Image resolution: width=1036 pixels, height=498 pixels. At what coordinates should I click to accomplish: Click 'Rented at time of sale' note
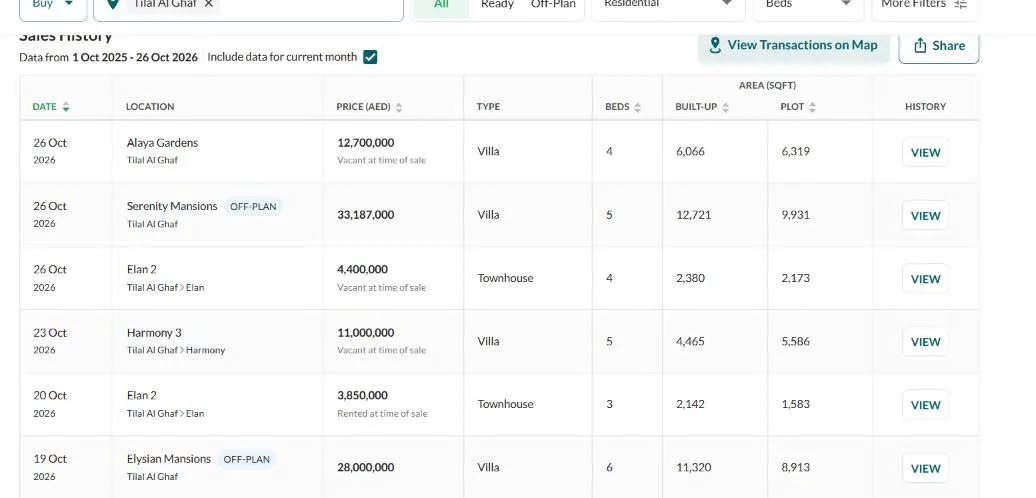point(382,413)
